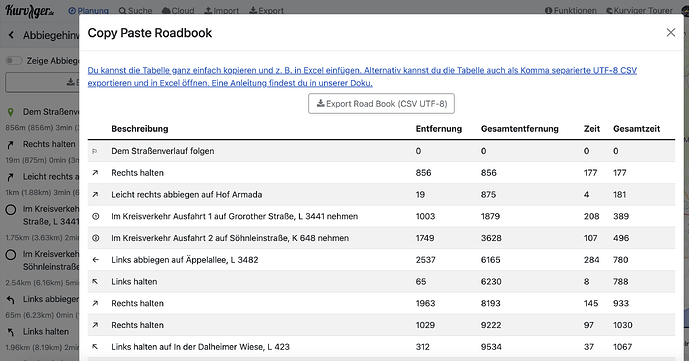
Task: Select 'Leicht rechts abbiegen auf Hof Armada' cell
Action: 187,195
